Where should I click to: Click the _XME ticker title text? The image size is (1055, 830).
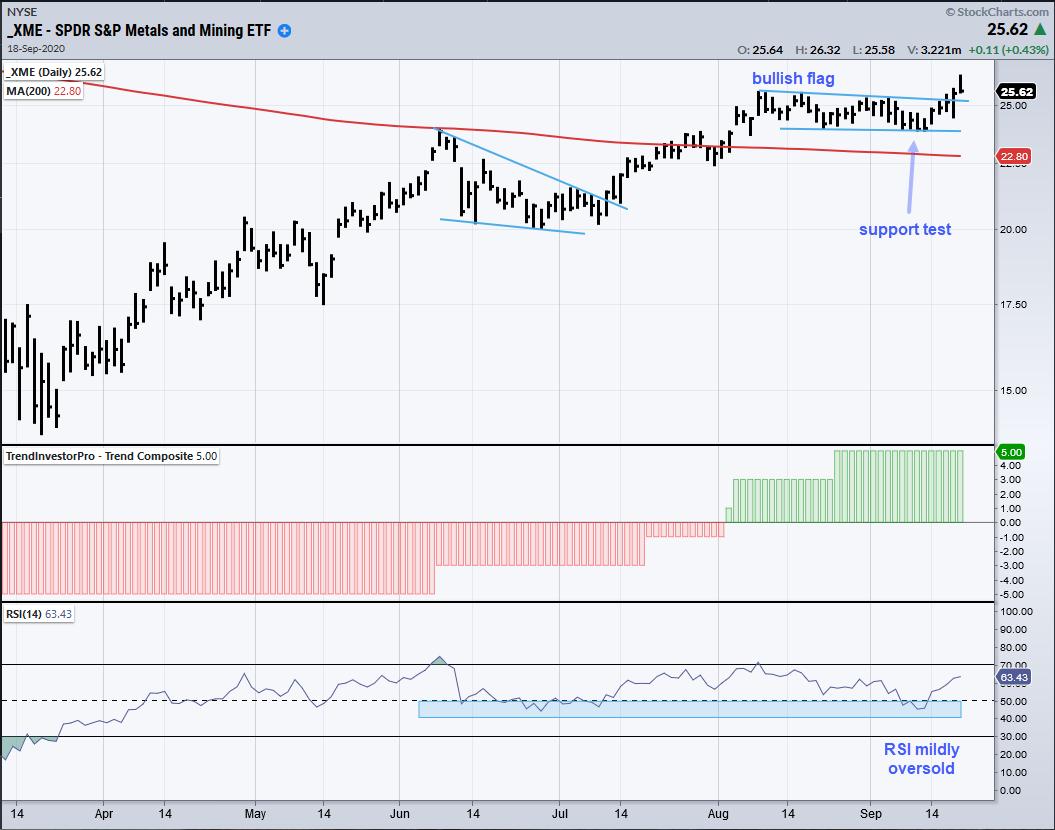click(x=140, y=31)
